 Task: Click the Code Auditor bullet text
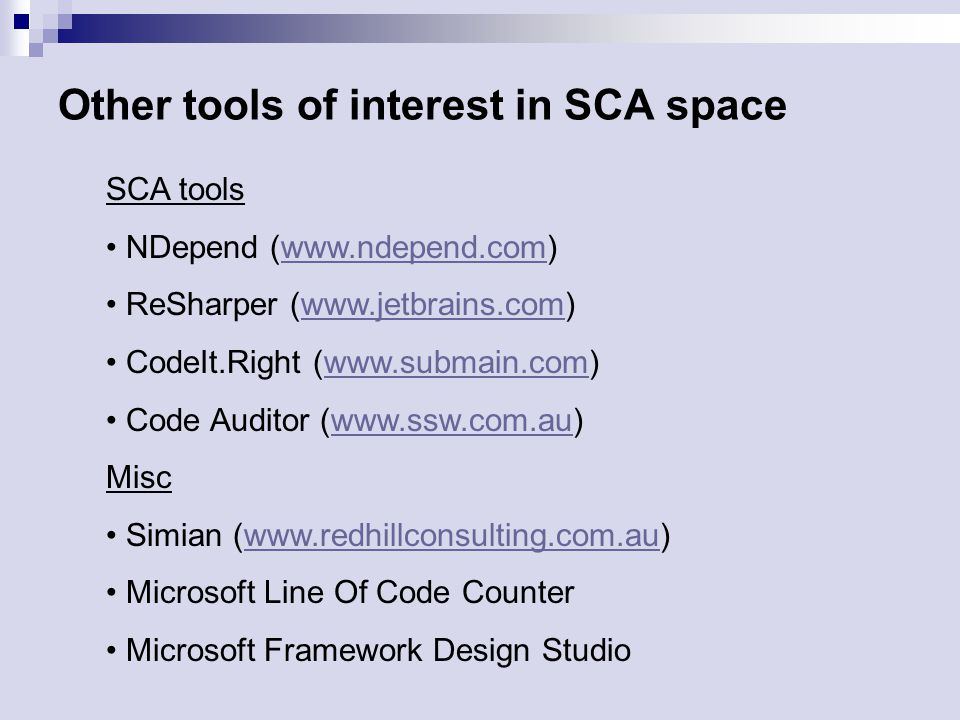[217, 421]
